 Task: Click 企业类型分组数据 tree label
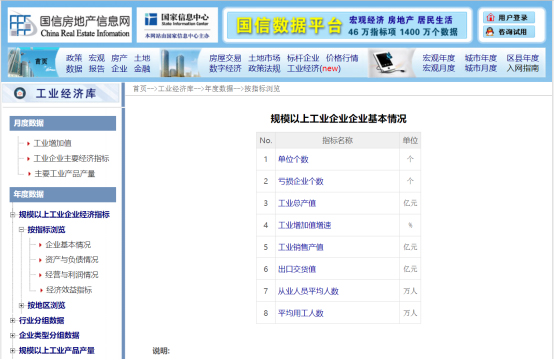tap(49, 335)
